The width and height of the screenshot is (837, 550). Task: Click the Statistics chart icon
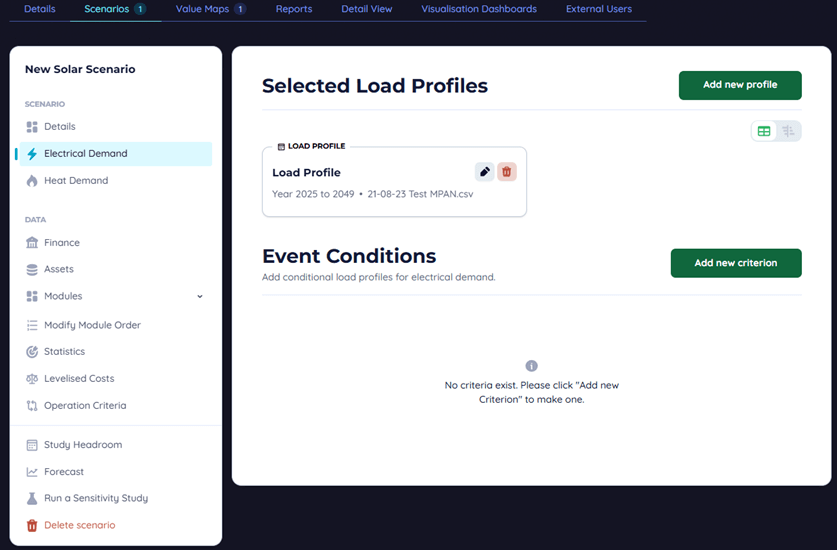click(32, 351)
